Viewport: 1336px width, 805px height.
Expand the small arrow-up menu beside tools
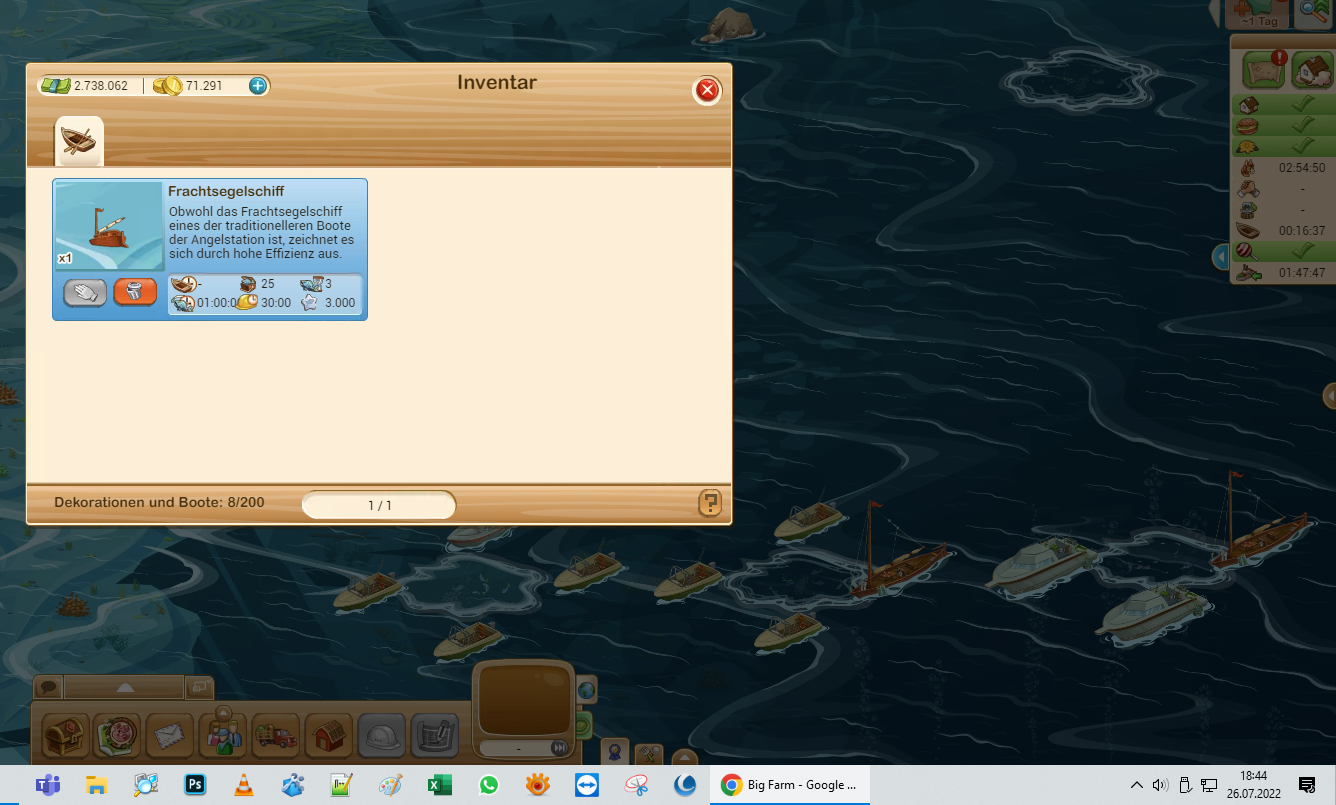684,757
